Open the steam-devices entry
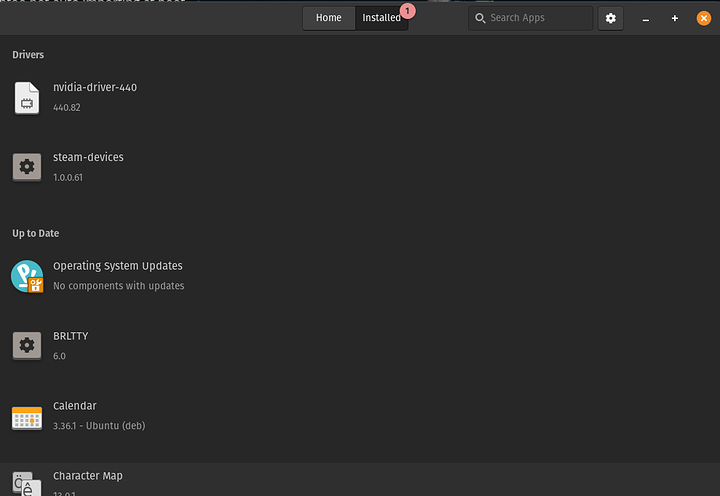Viewport: 720px width, 496px height. point(88,158)
